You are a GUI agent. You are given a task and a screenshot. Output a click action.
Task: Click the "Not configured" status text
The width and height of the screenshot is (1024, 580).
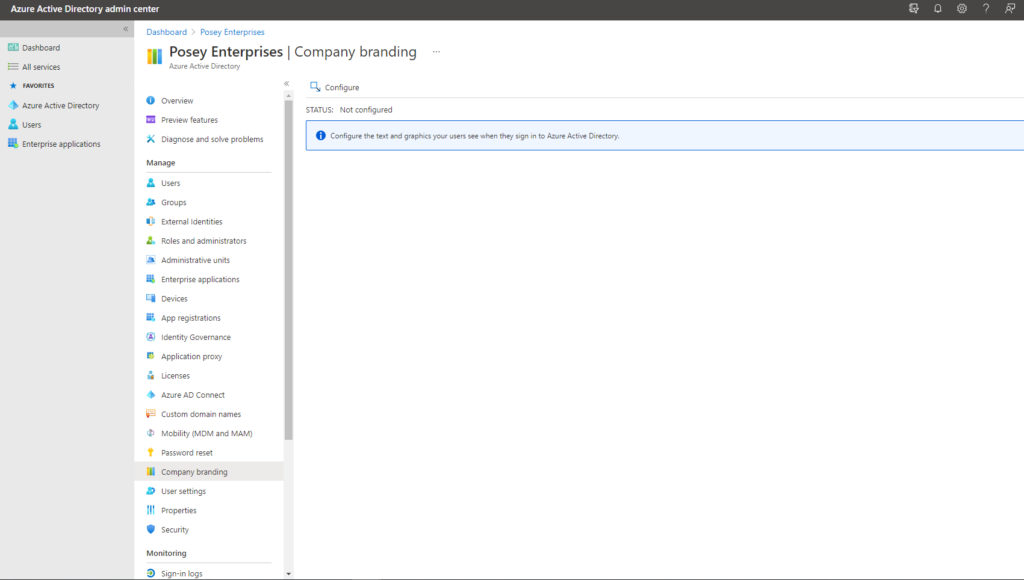click(366, 110)
